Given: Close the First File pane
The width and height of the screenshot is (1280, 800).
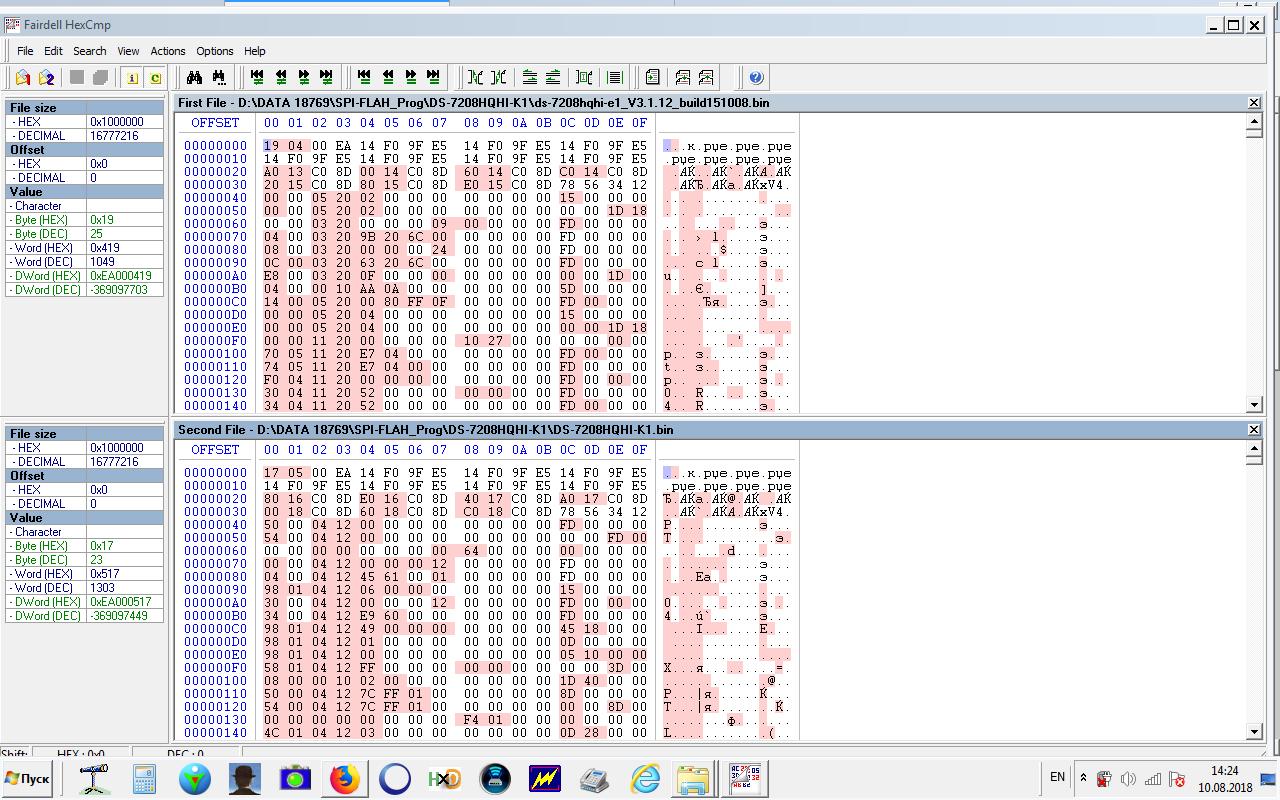Looking at the screenshot, I should pos(1254,103).
